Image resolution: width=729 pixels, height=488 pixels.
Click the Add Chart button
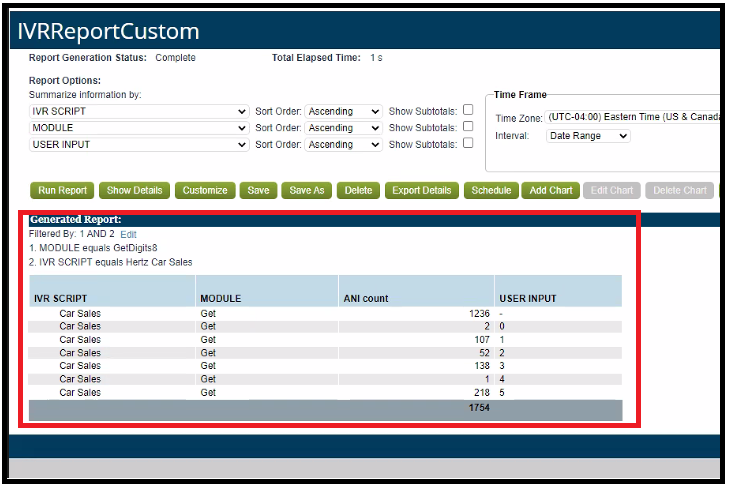(x=551, y=191)
